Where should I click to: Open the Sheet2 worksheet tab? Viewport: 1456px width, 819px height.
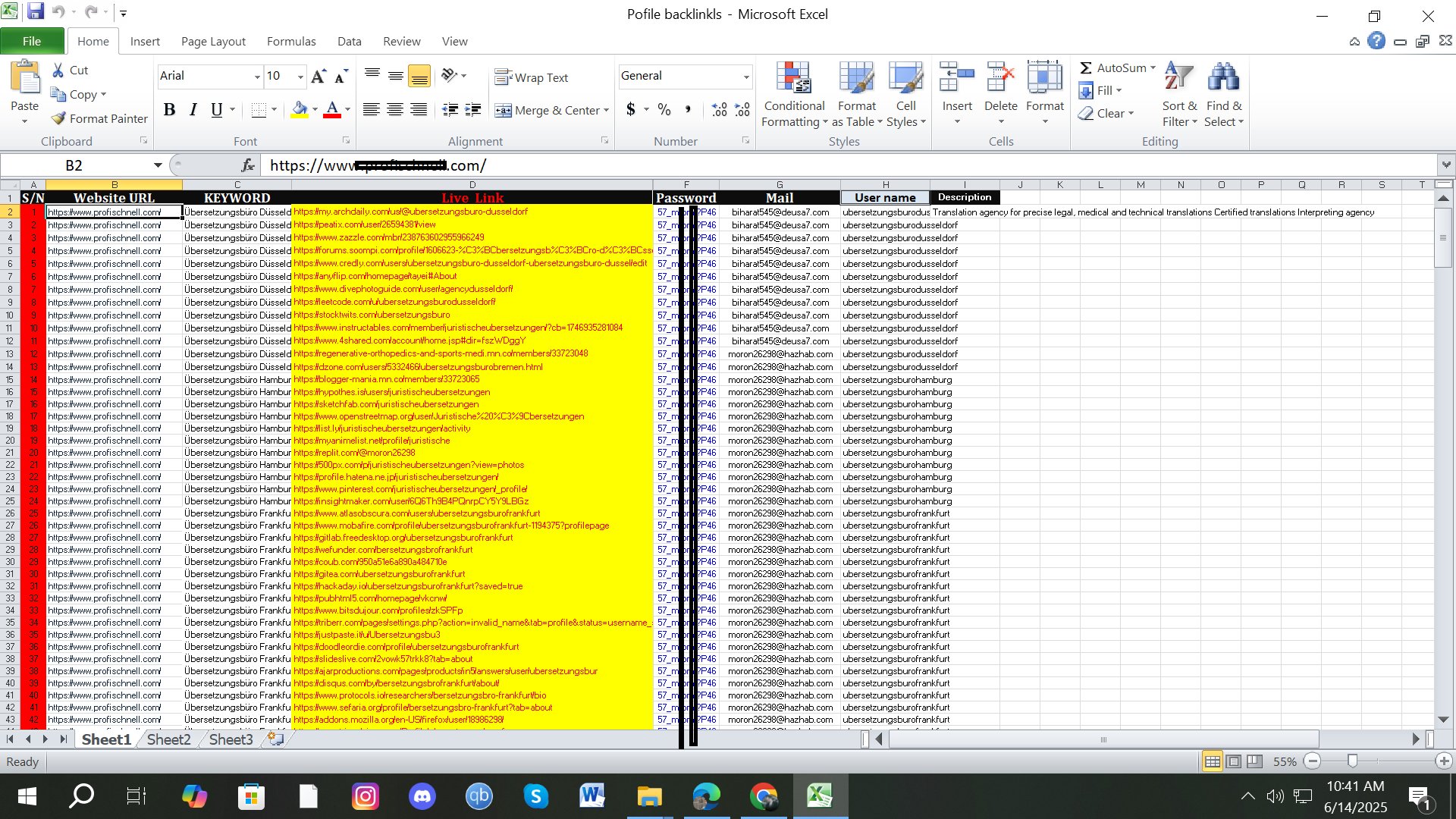(168, 739)
